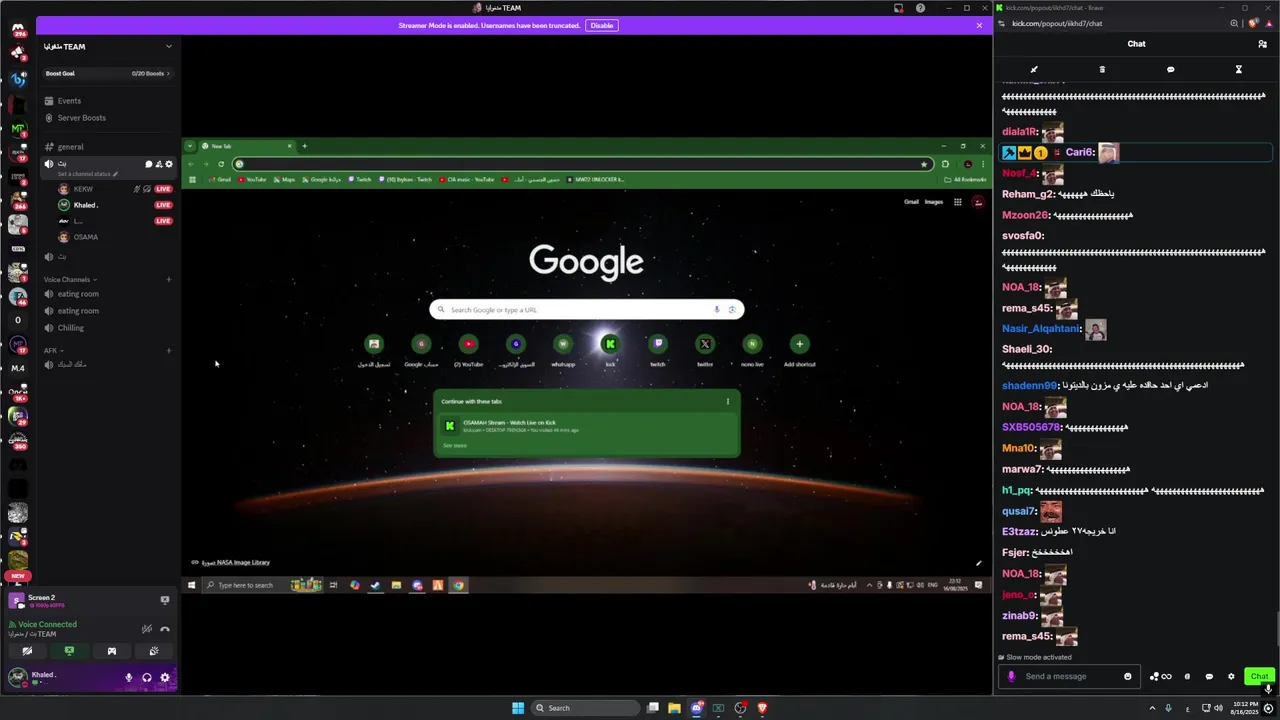The width and height of the screenshot is (1280, 720).
Task: Open emoji picker in Kick chat
Action: [1128, 676]
